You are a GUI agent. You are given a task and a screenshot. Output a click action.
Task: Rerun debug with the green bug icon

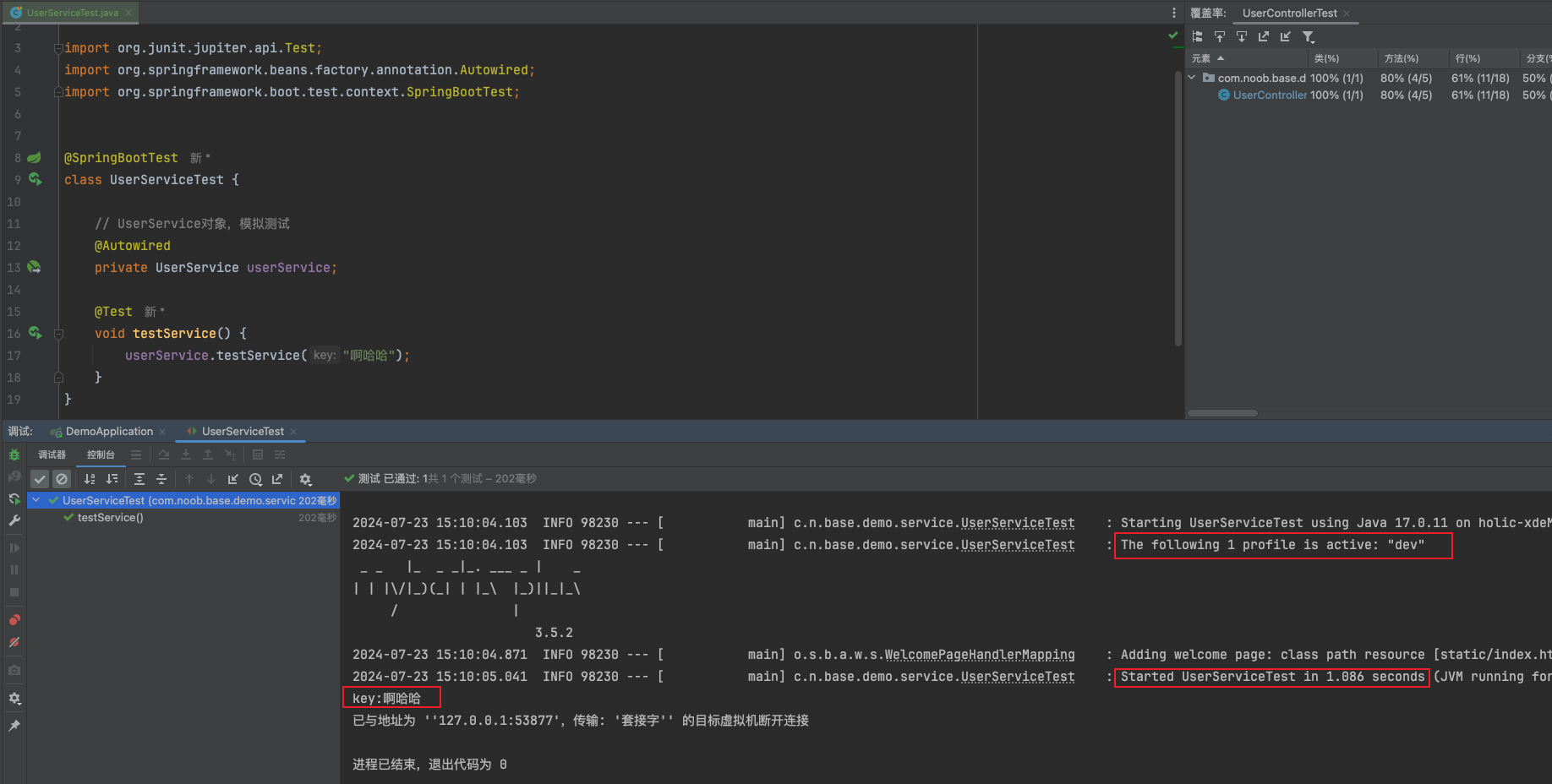pos(14,455)
